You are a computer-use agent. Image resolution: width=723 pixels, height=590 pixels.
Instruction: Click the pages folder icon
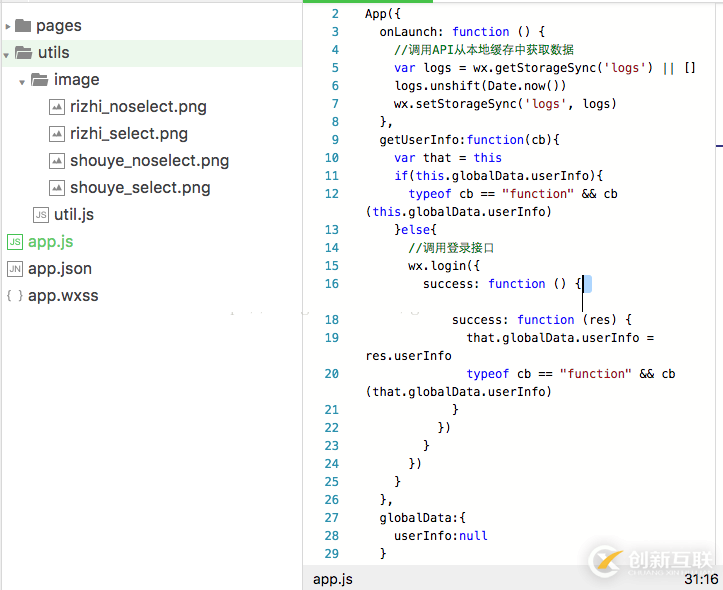(x=23, y=26)
